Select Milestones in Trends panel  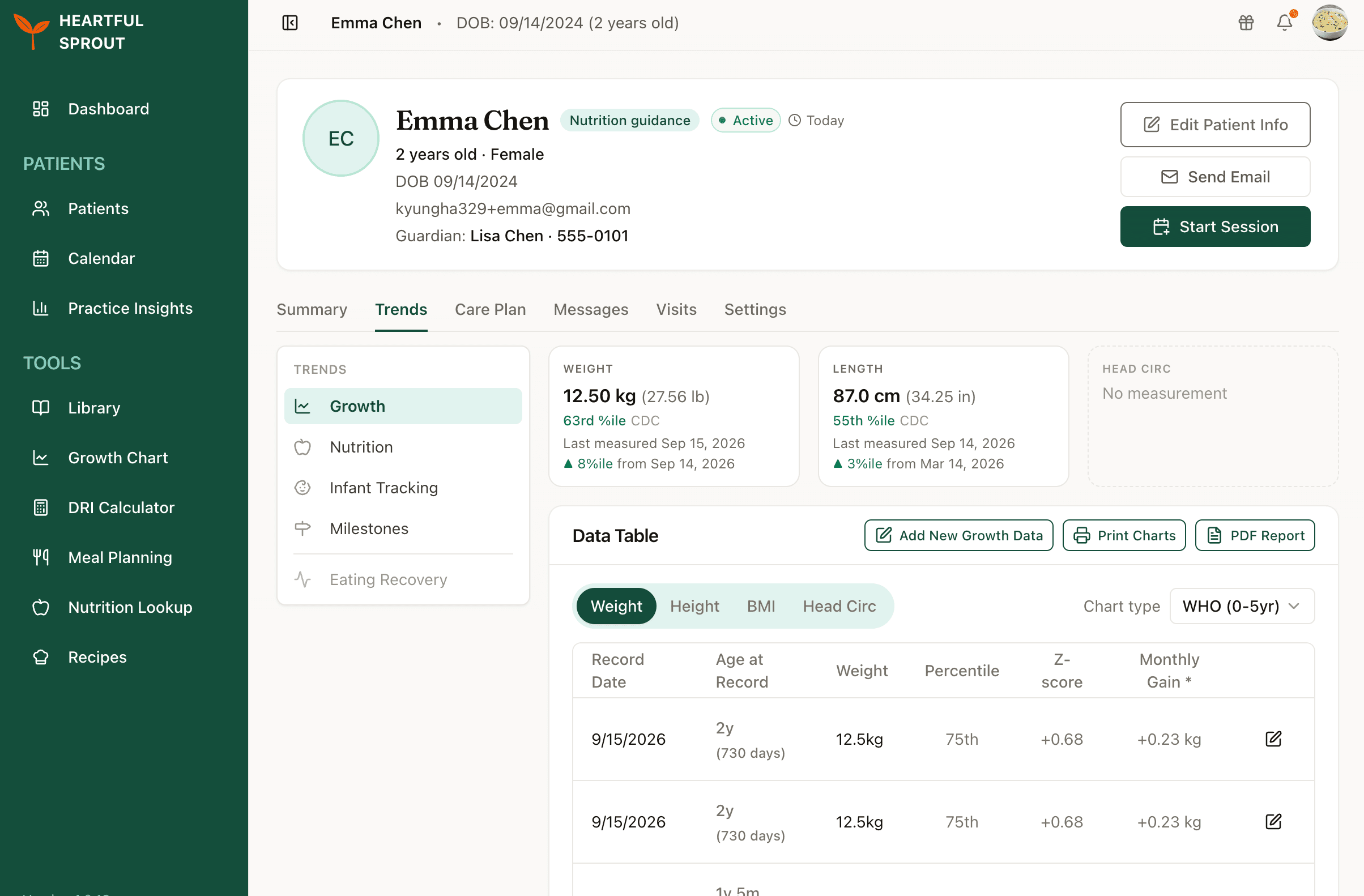[x=403, y=528]
